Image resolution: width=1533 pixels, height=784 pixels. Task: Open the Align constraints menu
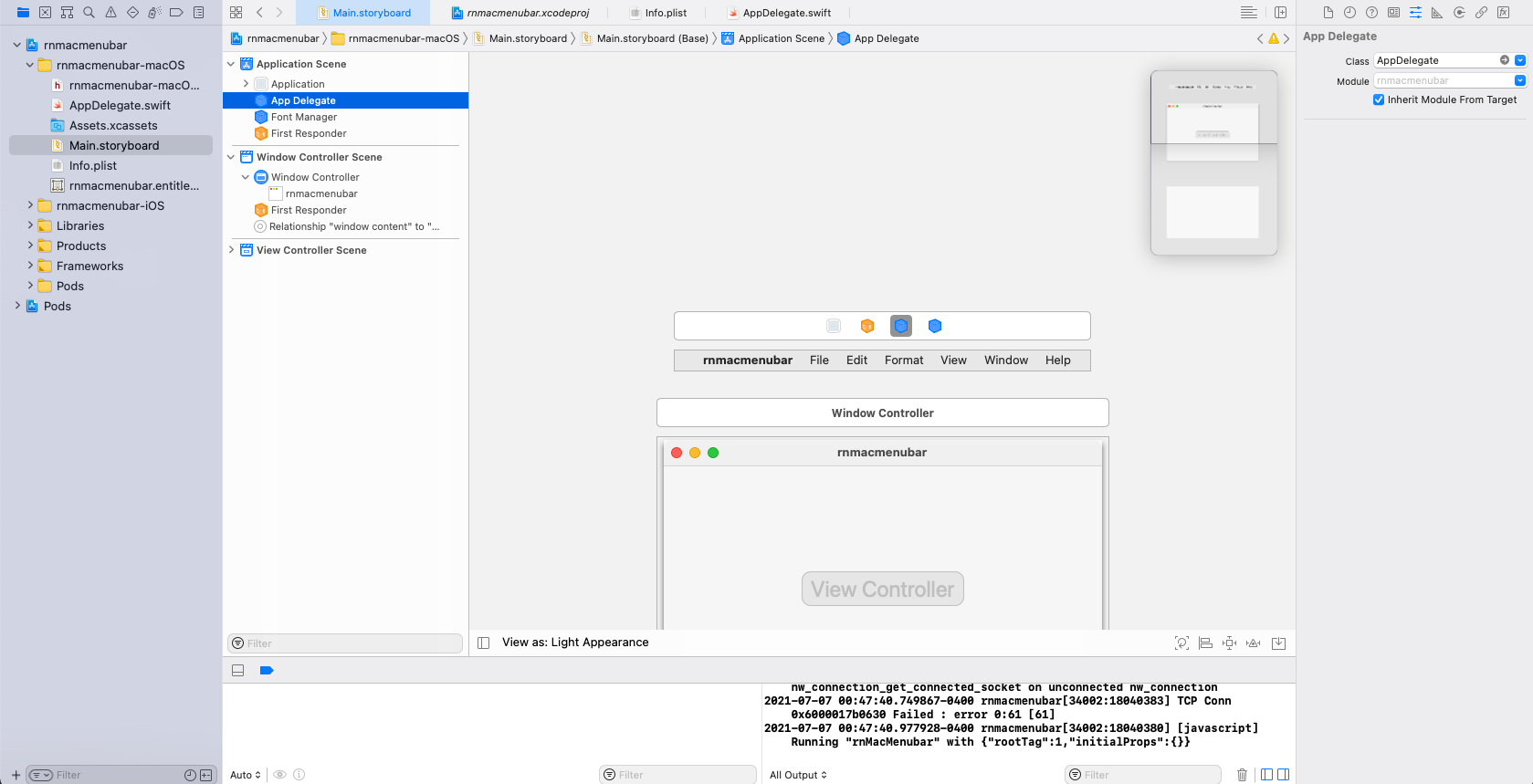click(1205, 643)
